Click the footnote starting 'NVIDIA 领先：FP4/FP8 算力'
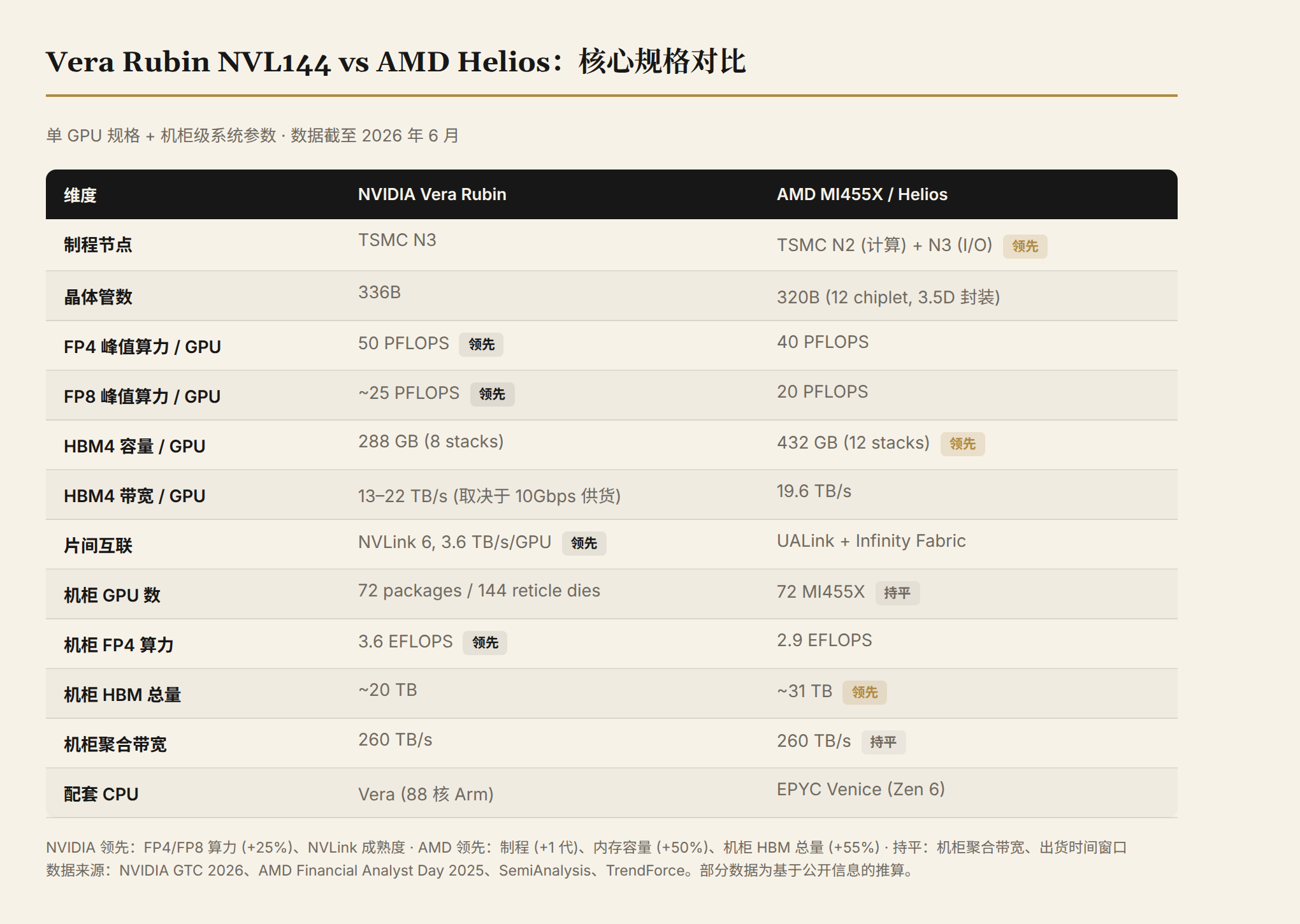Image resolution: width=1300 pixels, height=924 pixels. click(x=586, y=848)
